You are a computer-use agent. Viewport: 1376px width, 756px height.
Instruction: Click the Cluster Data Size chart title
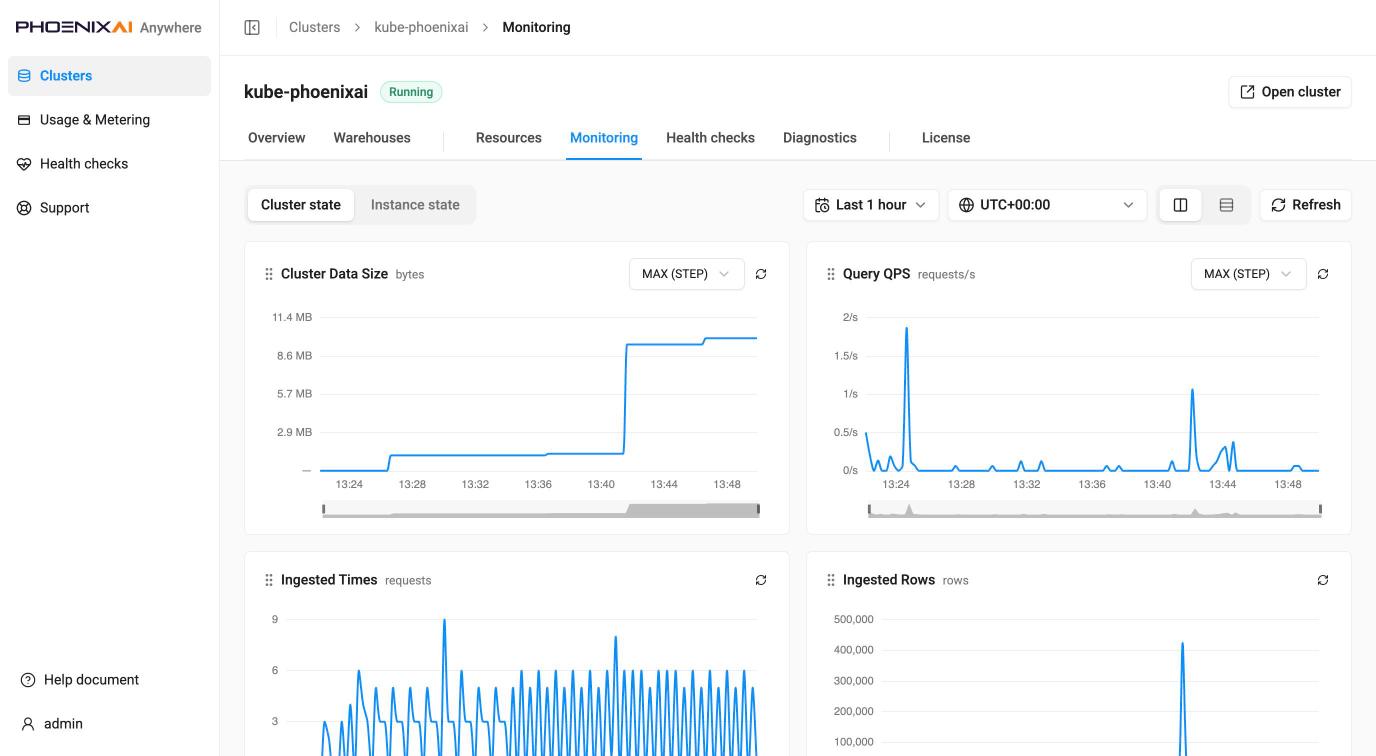click(x=334, y=274)
